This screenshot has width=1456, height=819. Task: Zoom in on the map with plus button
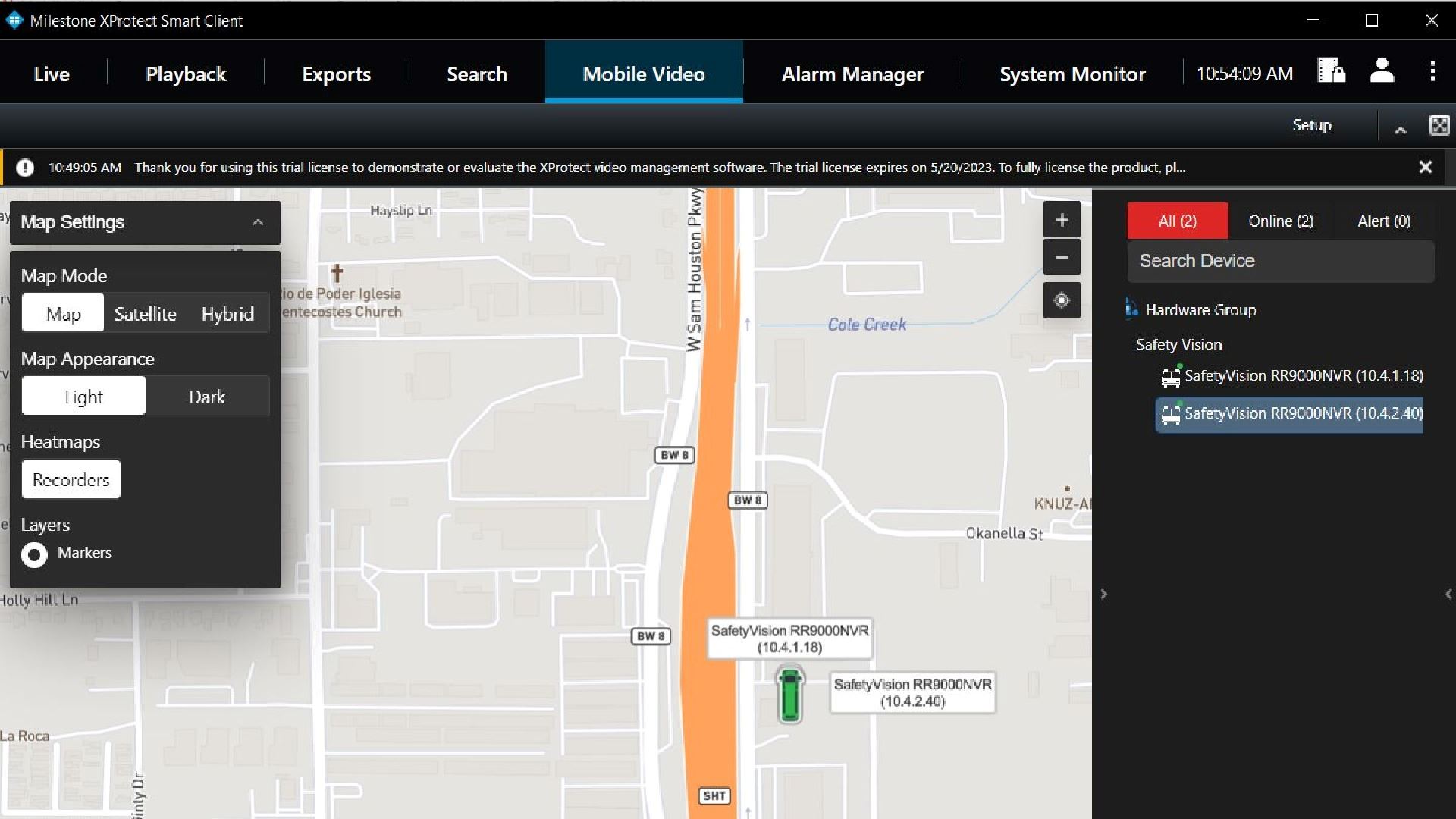[x=1062, y=220]
